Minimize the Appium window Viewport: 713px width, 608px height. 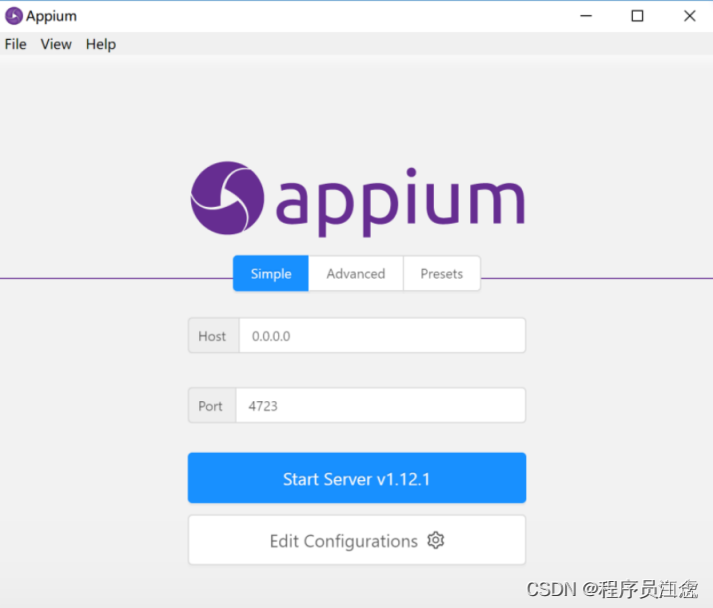[x=586, y=16]
